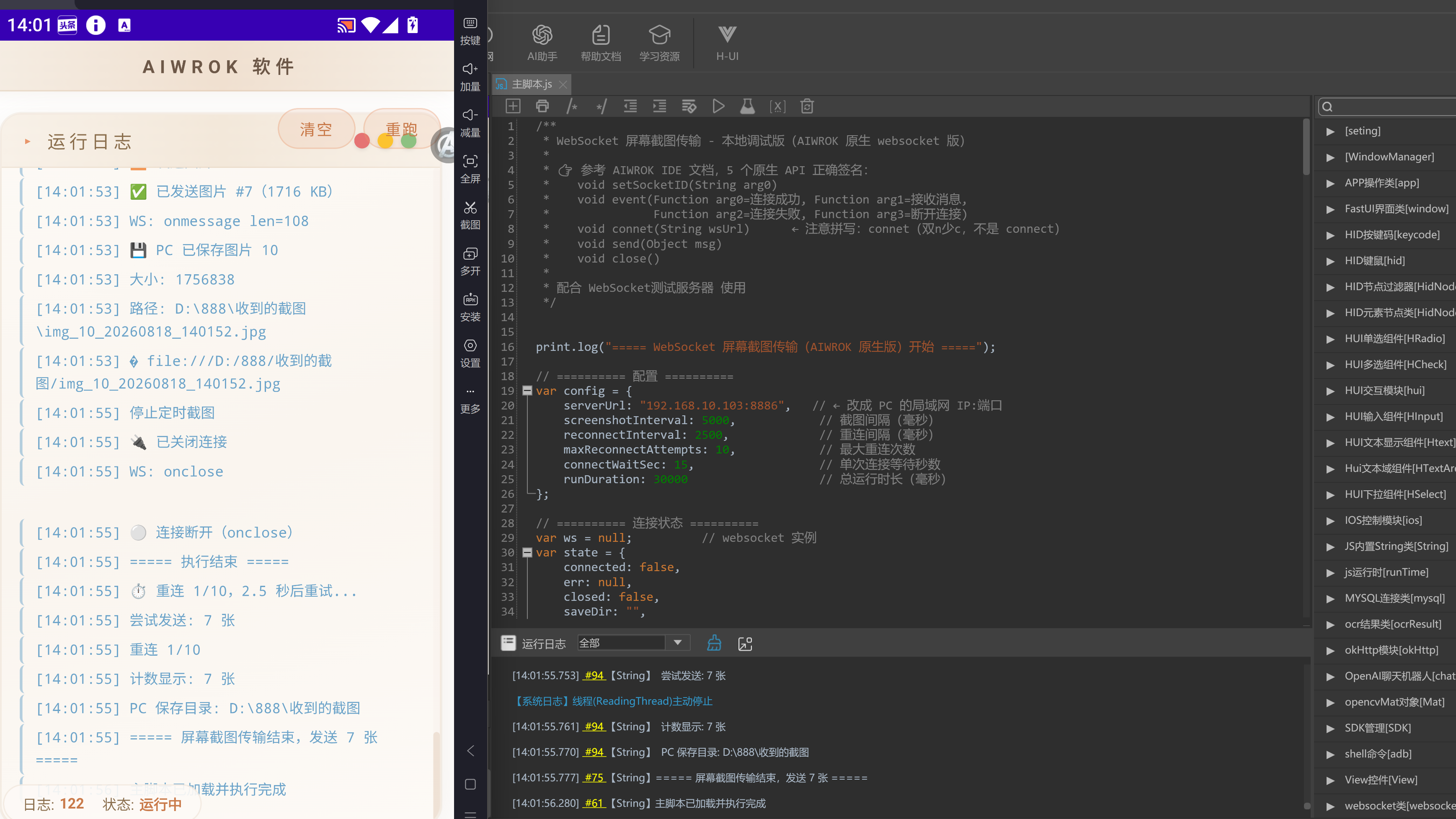Expand HUI交互模块[hui] node

point(1330,391)
